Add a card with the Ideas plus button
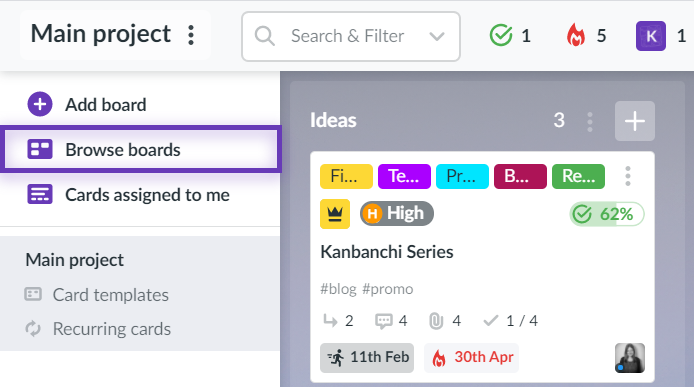This screenshot has width=694, height=387. [x=635, y=121]
